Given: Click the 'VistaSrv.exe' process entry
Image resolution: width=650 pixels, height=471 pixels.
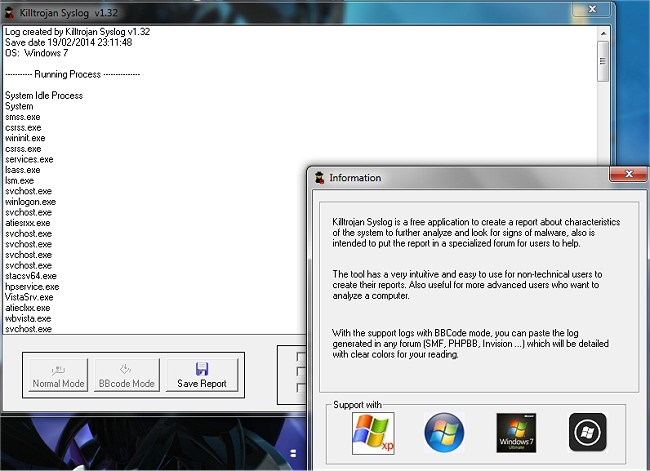Looking at the screenshot, I should click(29, 297).
